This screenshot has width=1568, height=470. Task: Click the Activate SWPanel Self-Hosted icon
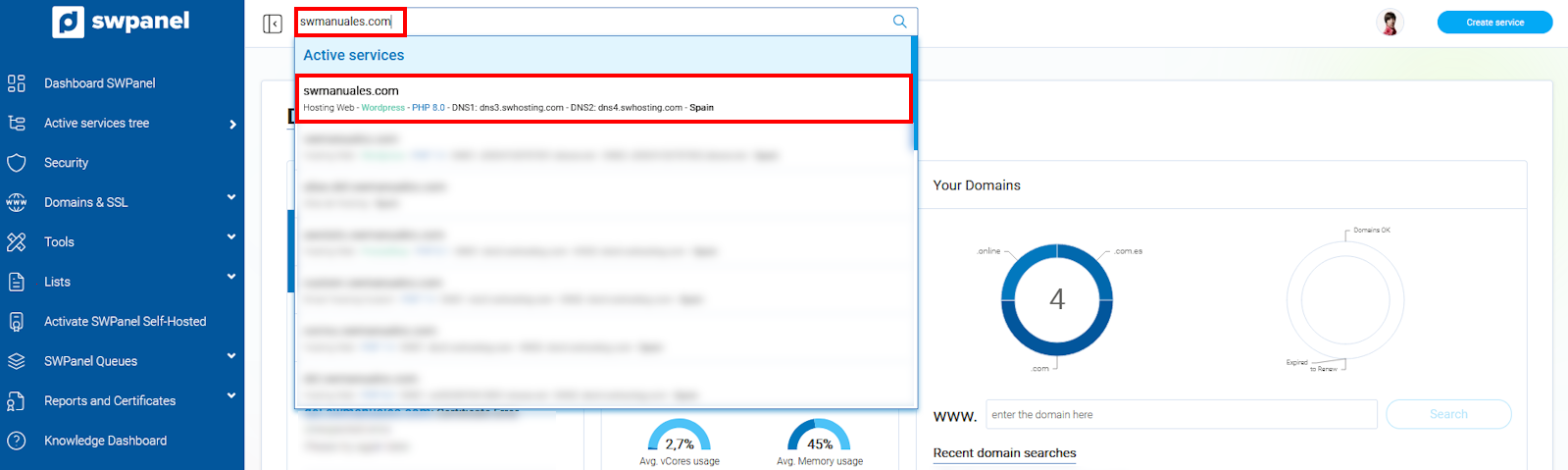(x=17, y=322)
